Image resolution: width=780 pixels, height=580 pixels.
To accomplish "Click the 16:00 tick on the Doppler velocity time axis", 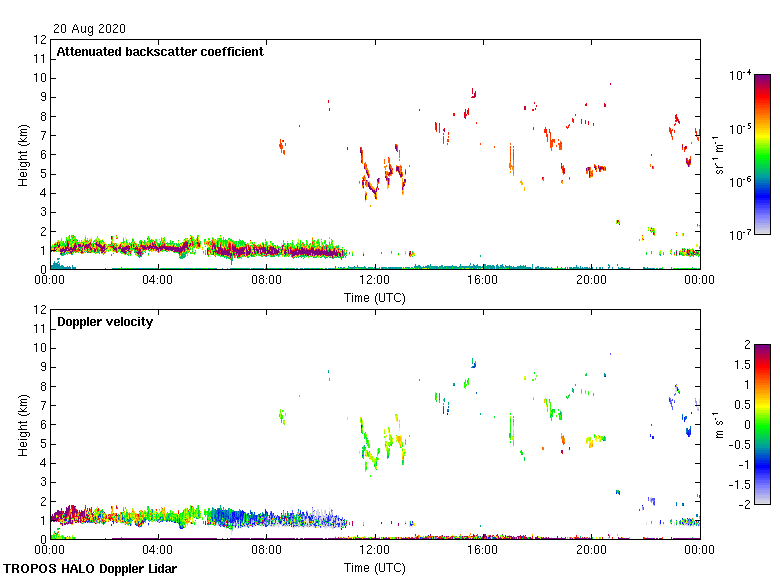I will [x=482, y=551].
